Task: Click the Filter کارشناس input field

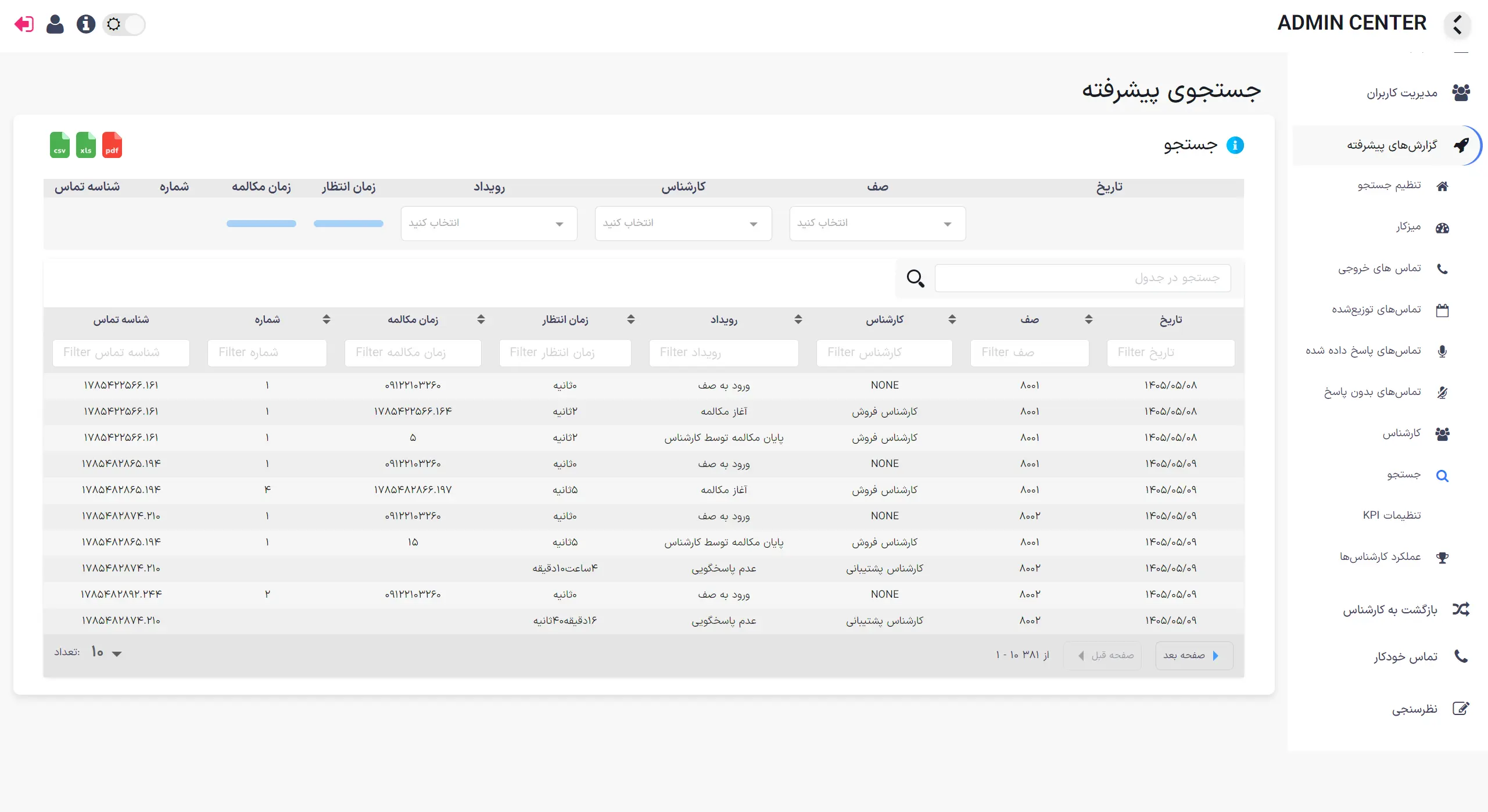Action: pyautogui.click(x=884, y=353)
